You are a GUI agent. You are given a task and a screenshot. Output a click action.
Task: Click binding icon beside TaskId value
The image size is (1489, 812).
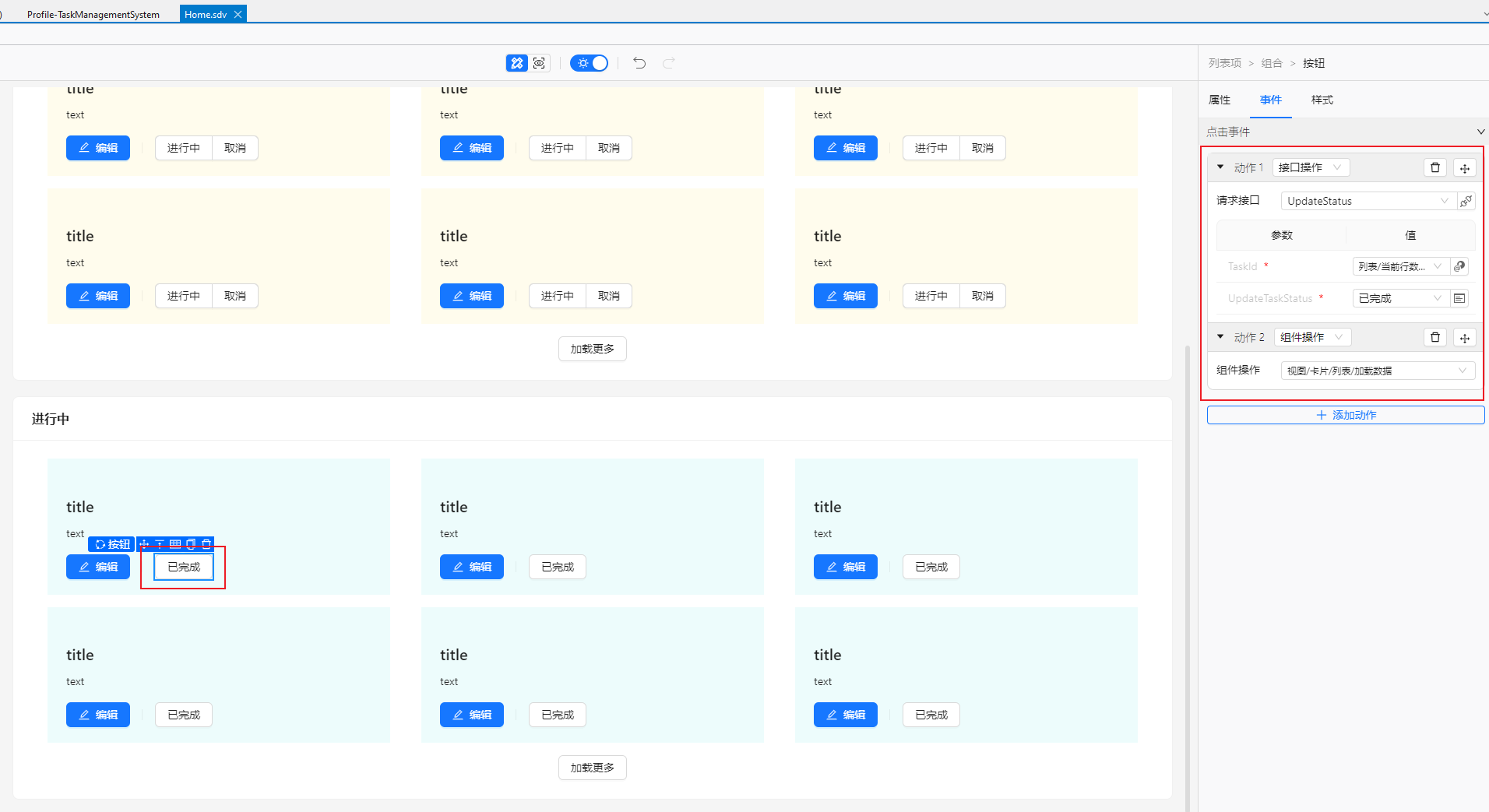tap(1459, 266)
